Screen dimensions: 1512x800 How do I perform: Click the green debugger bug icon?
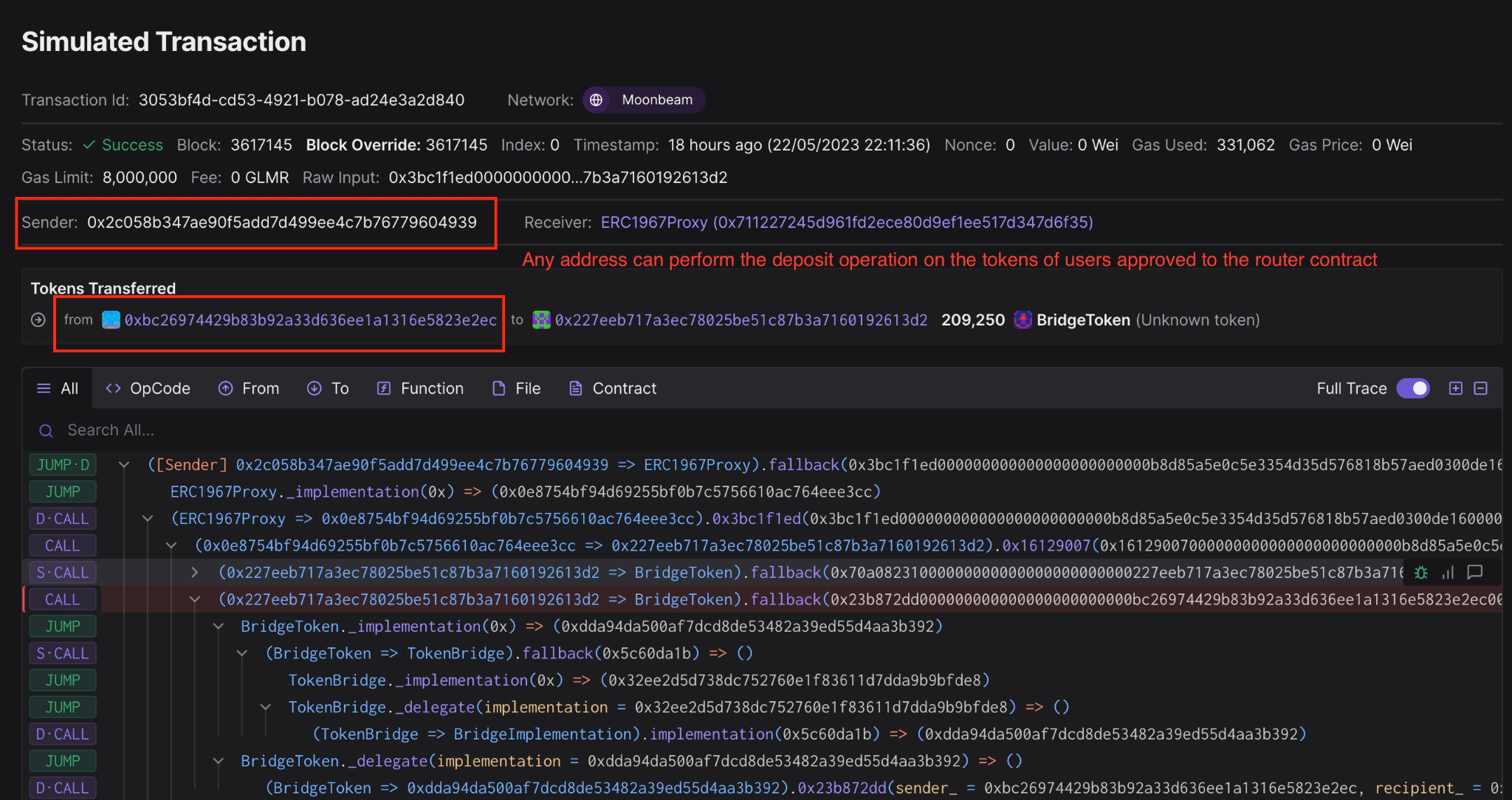[1420, 572]
